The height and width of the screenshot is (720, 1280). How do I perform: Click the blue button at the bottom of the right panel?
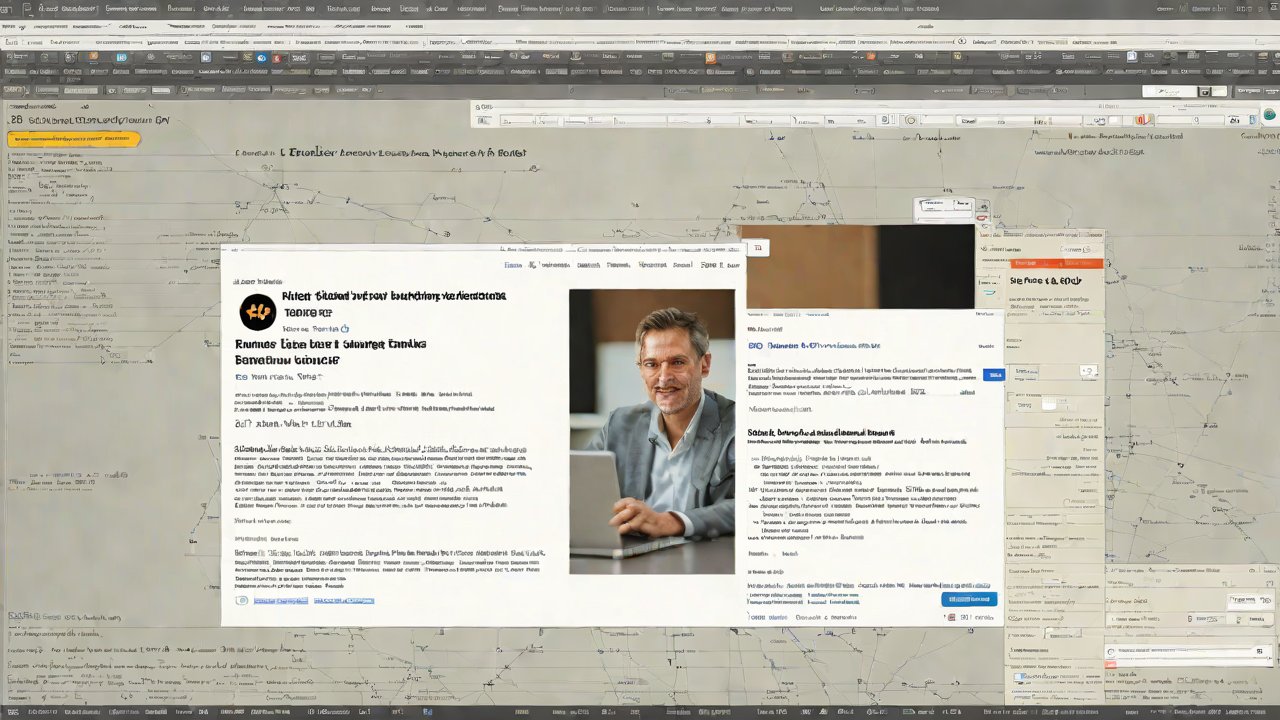968,599
